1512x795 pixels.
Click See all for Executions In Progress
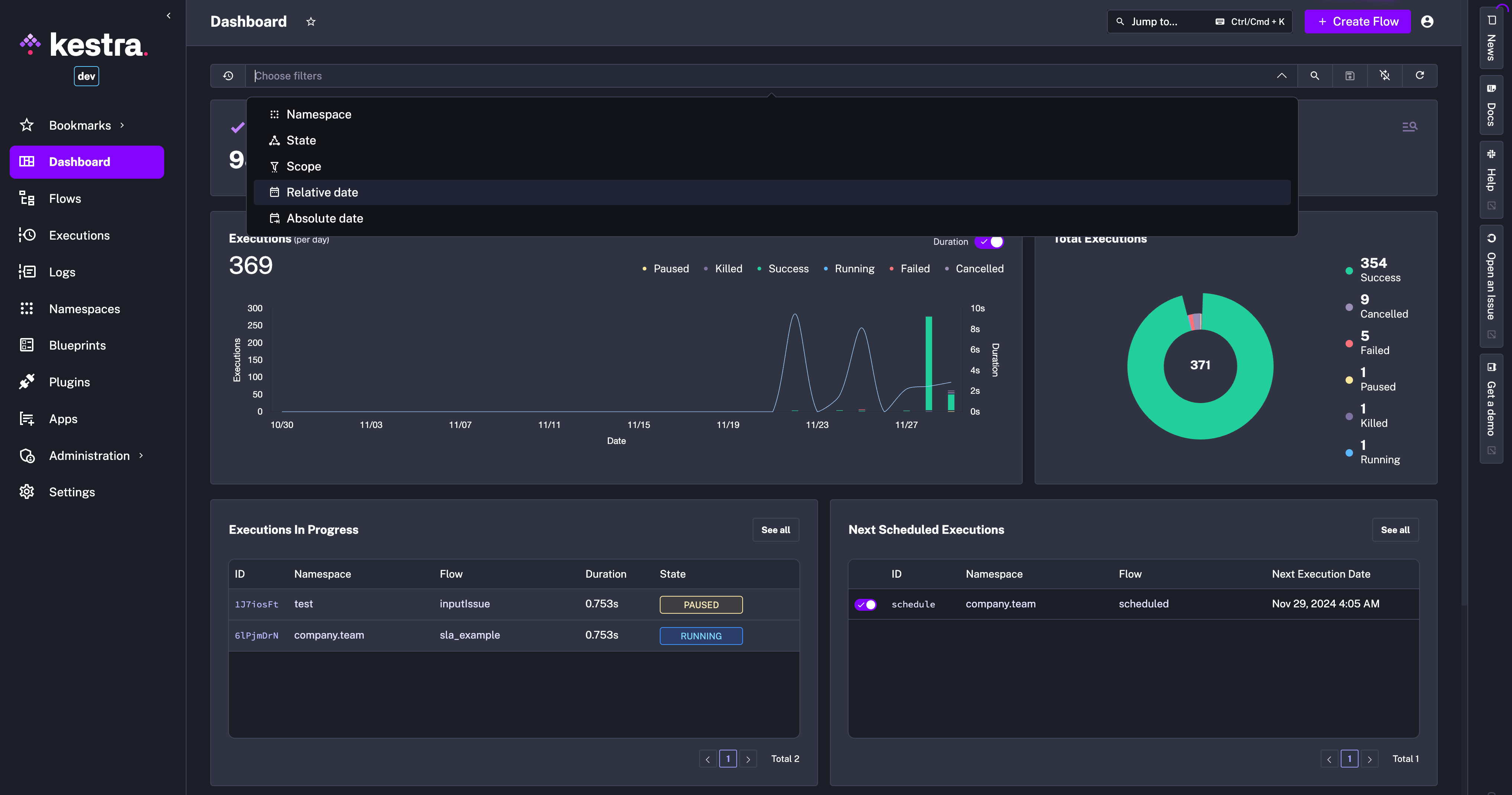pos(775,530)
